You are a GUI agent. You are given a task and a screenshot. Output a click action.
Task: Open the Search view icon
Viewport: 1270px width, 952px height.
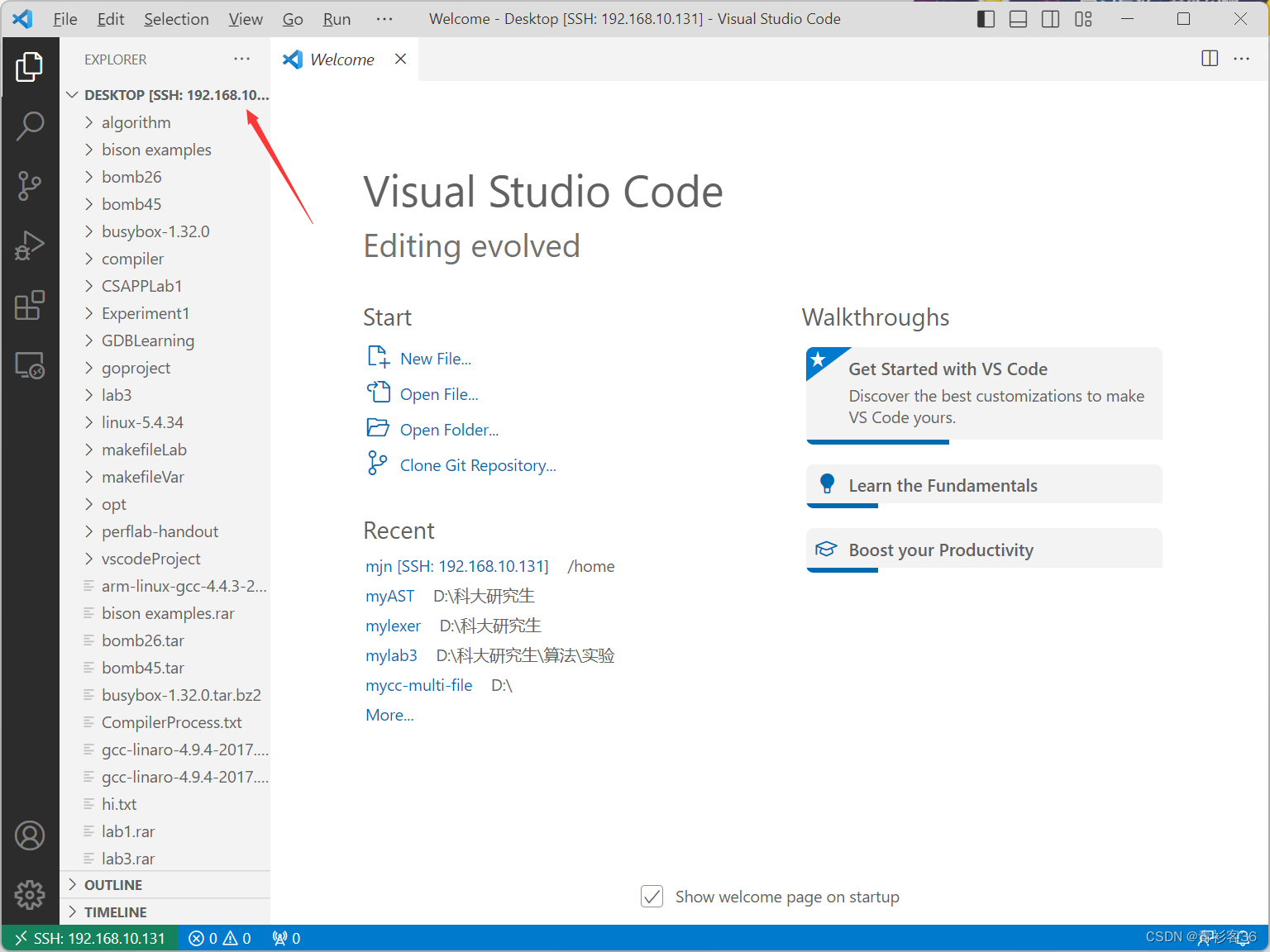pyautogui.click(x=30, y=126)
